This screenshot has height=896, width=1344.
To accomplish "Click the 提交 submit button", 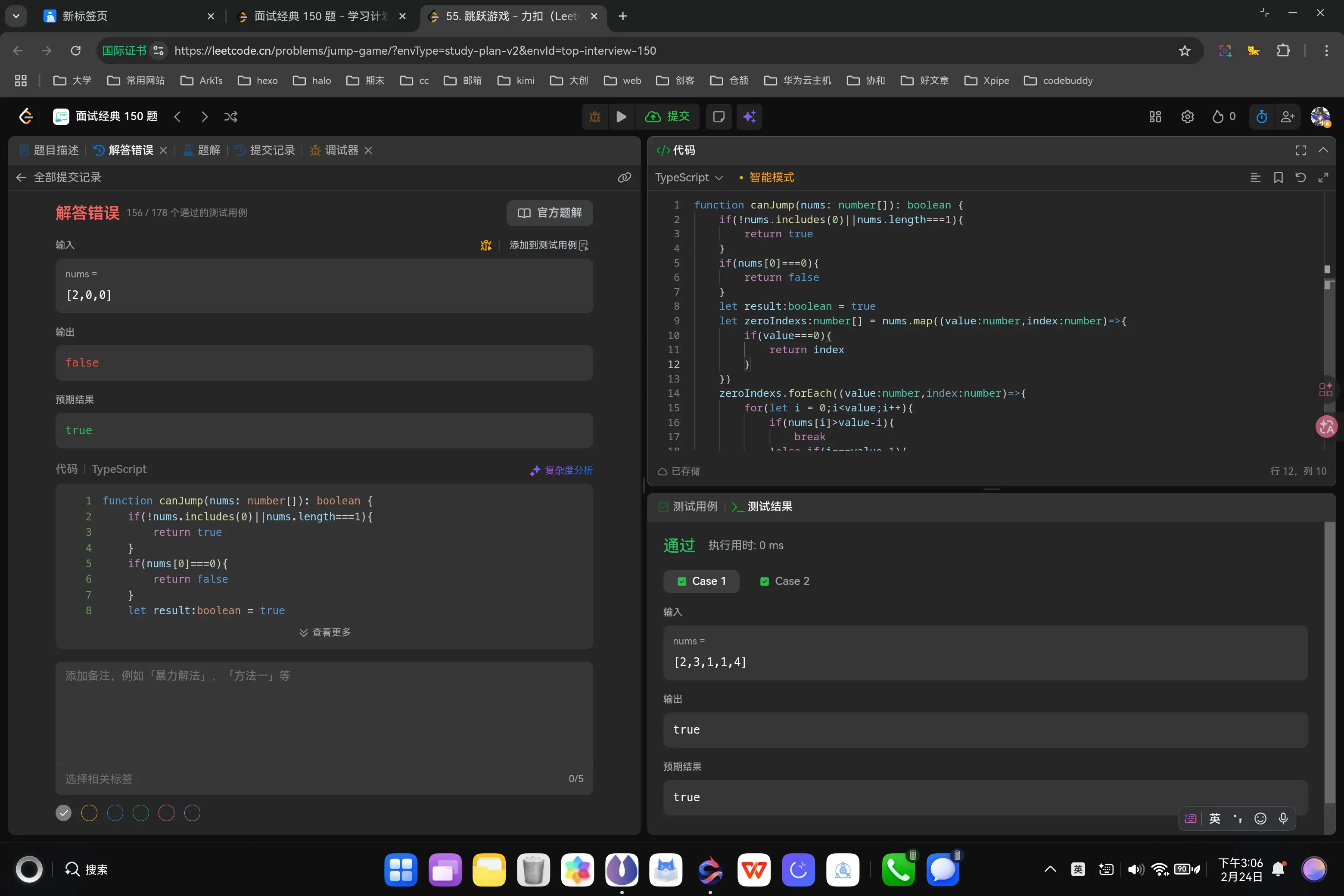I will pos(668,117).
